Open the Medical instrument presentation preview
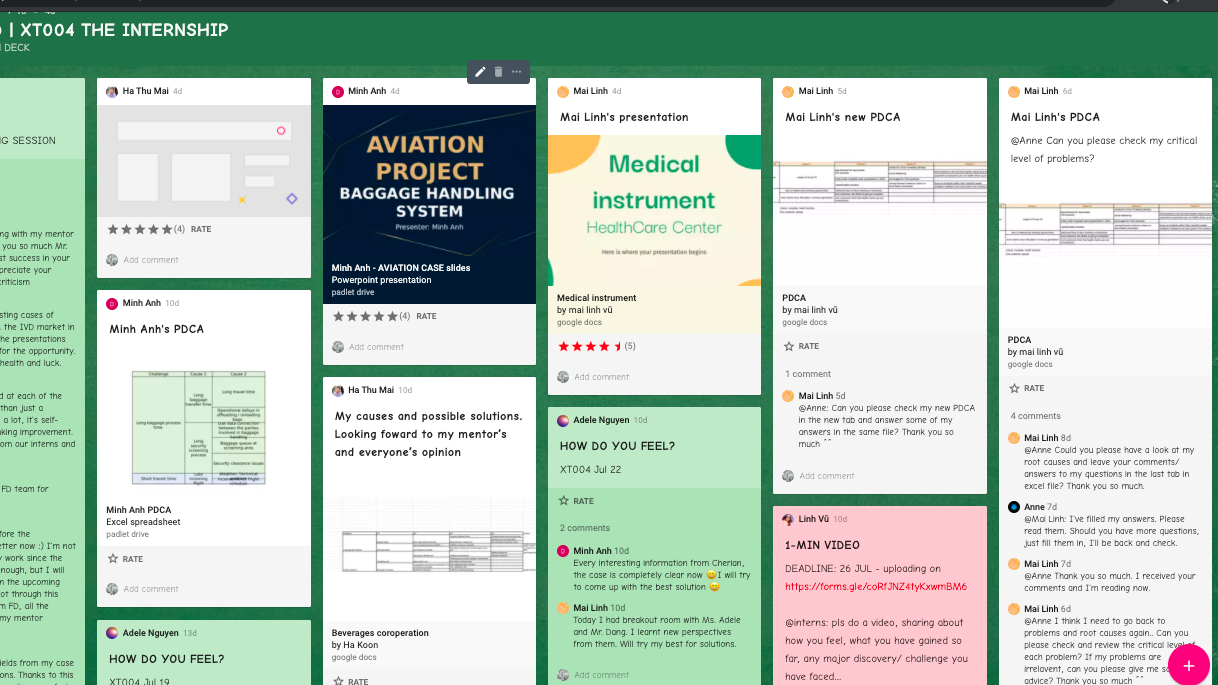This screenshot has width=1218, height=685. click(x=654, y=208)
